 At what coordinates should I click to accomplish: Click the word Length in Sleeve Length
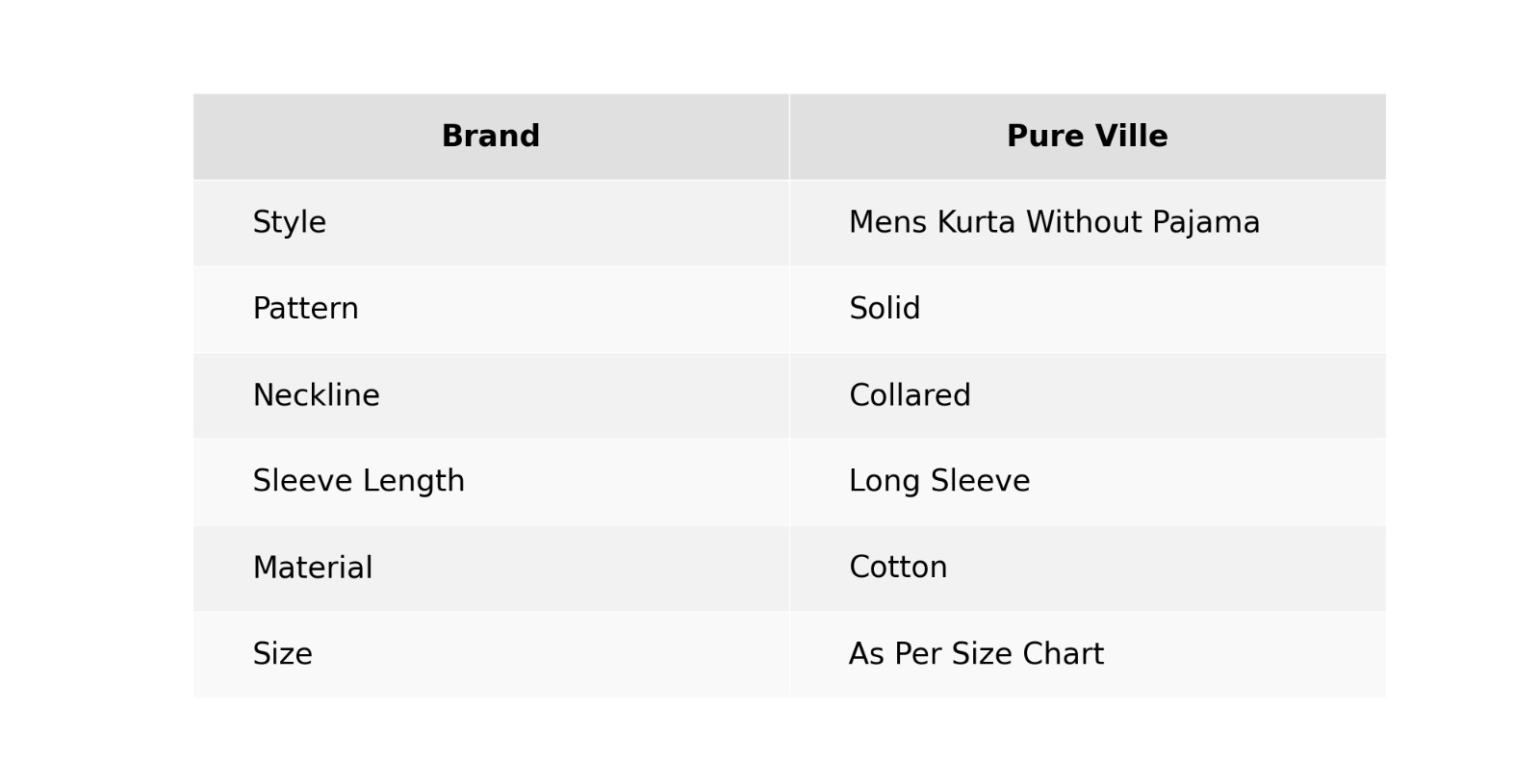point(421,481)
